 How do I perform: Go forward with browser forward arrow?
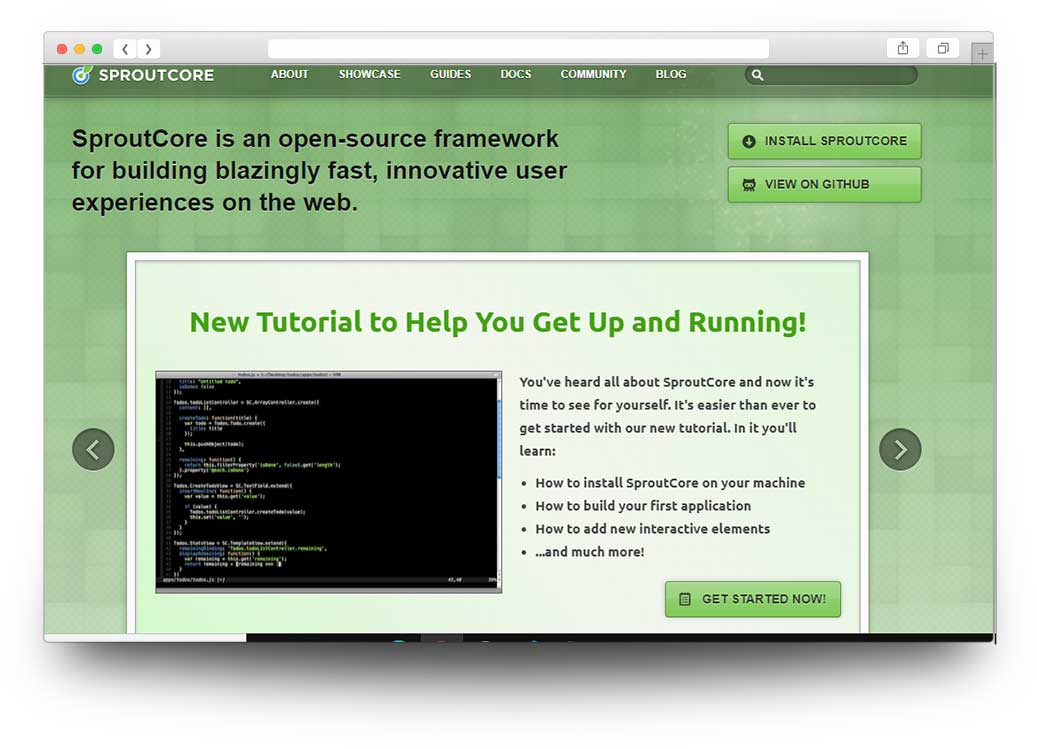pos(148,49)
